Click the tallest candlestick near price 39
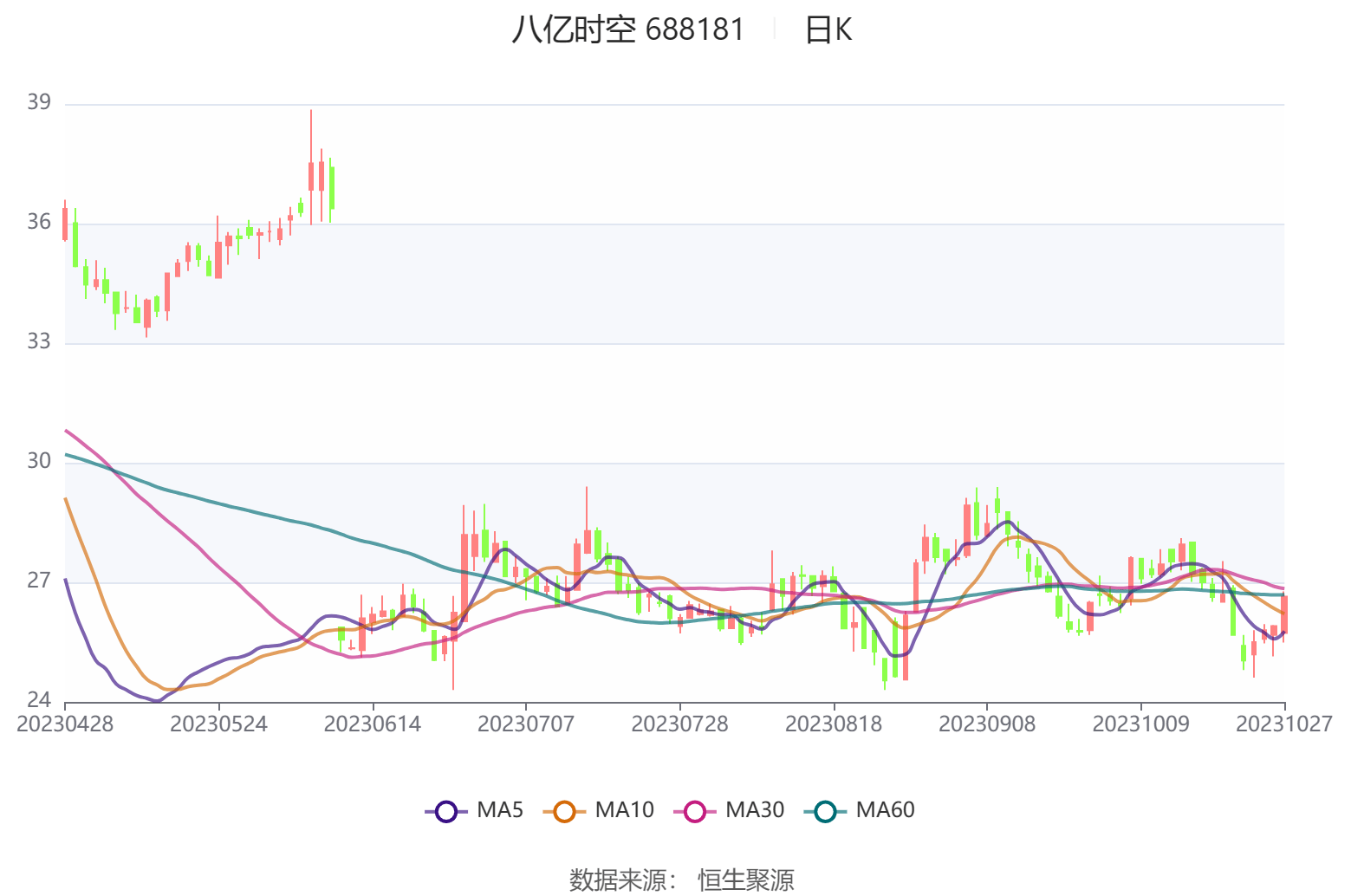This screenshot has width=1364, height=896. 311,167
